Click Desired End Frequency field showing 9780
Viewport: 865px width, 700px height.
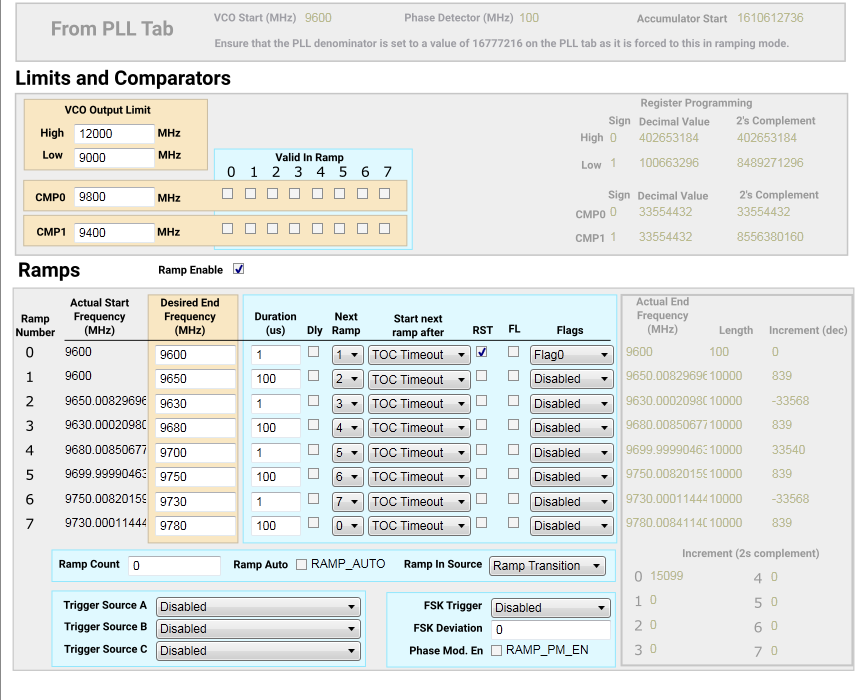(x=195, y=526)
